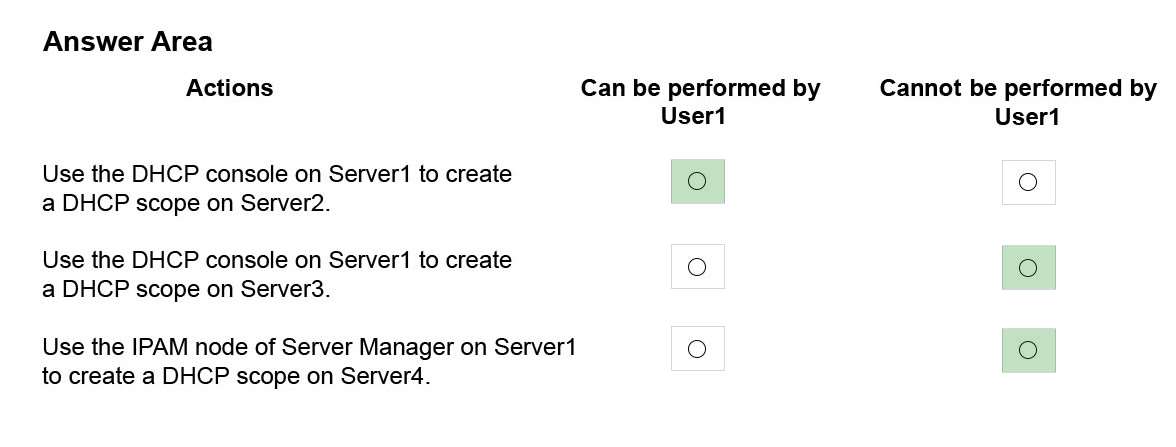This screenshot has height=447, width=1176.
Task: Click the 'Cannot be performed by' column header
Action: (1018, 88)
